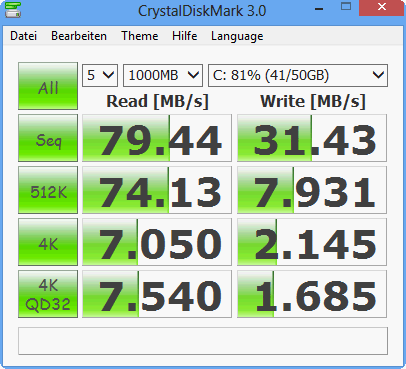Select the 512K read value 74.13
Screen dimensions: 406x369
[x=157, y=190]
